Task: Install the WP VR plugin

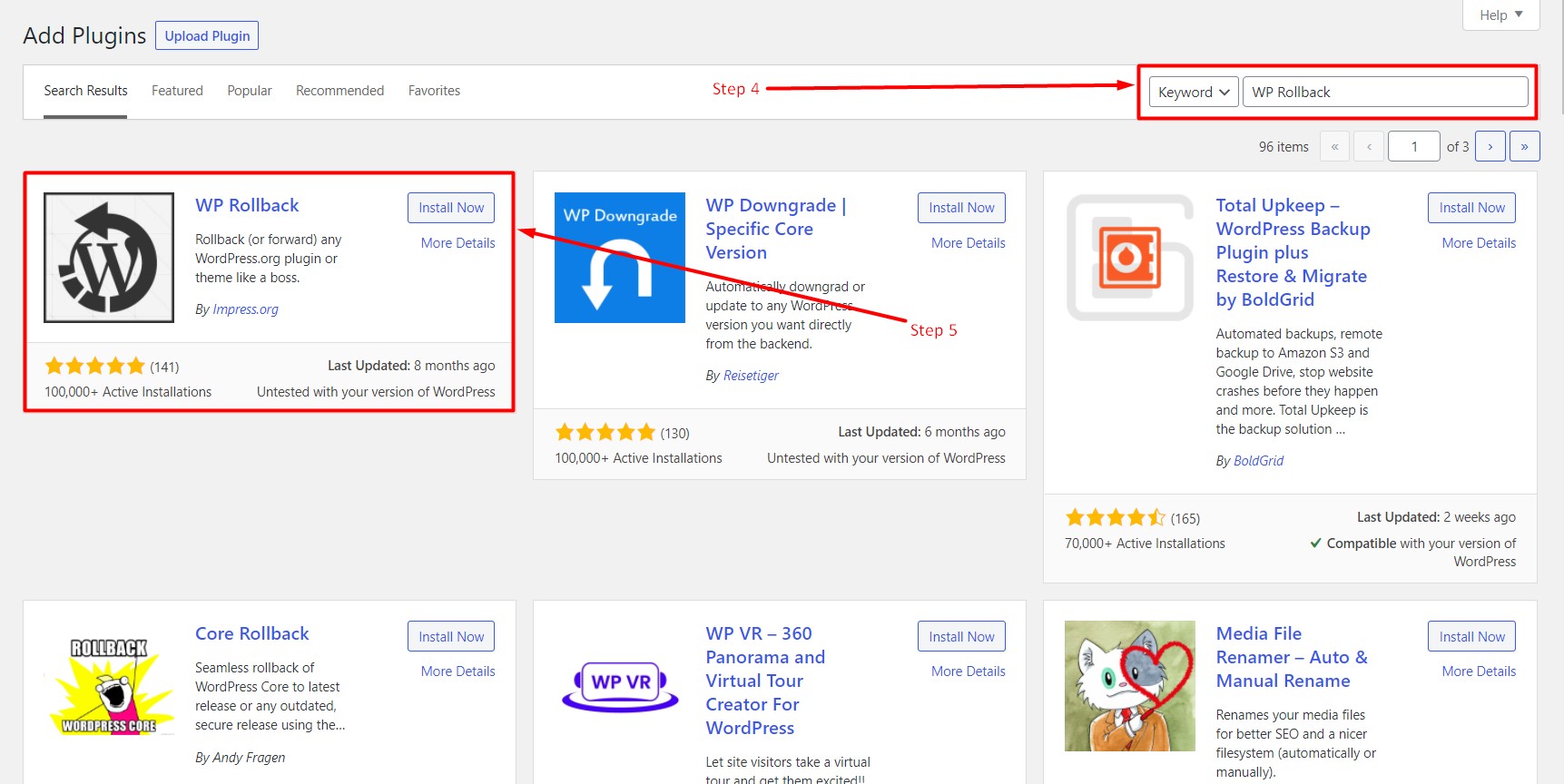Action: pos(961,636)
